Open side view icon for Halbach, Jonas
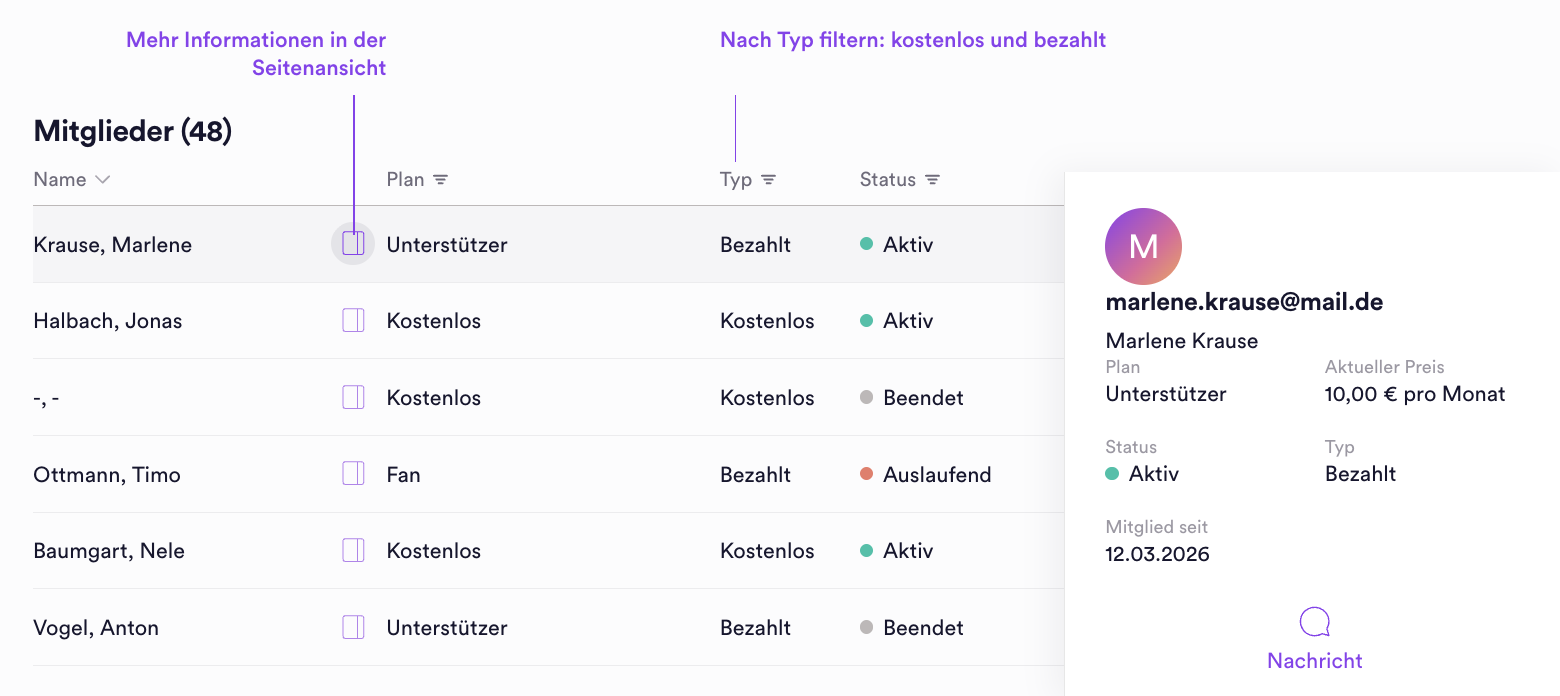Screen dimensions: 1560x696 coord(353,320)
